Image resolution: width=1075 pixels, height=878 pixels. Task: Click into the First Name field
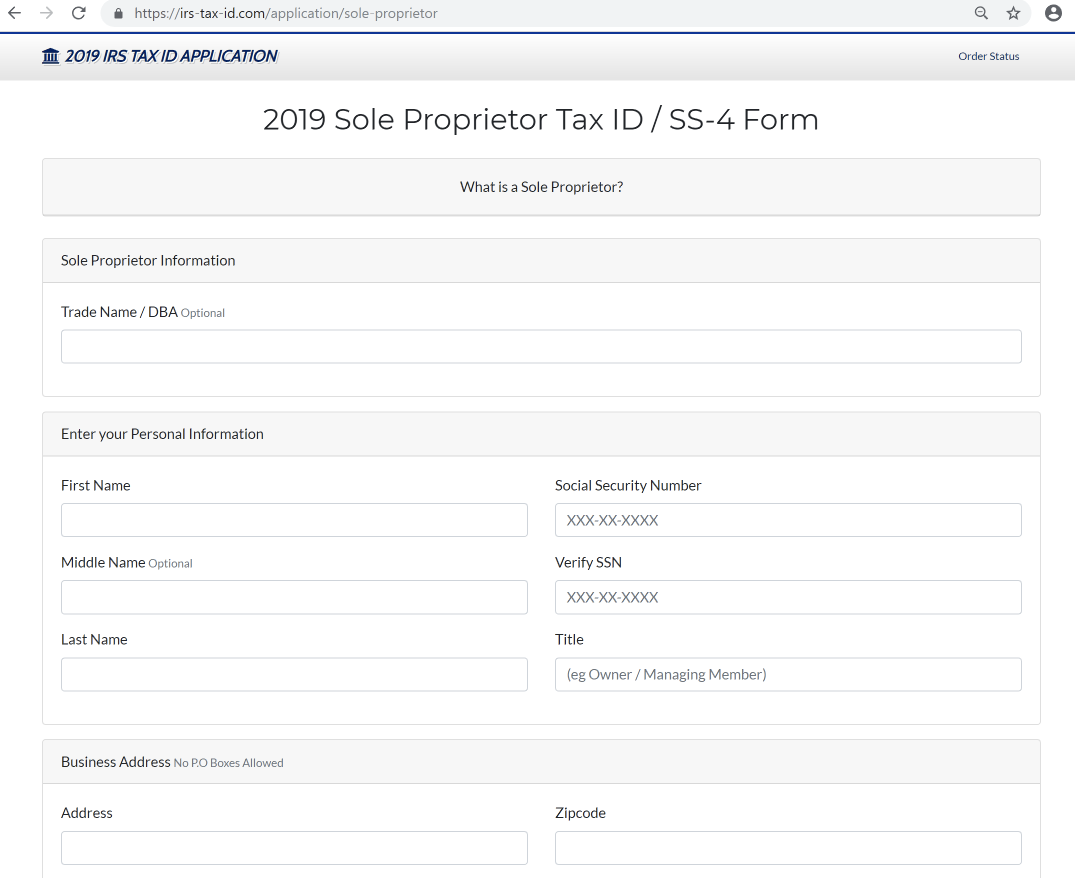click(294, 520)
